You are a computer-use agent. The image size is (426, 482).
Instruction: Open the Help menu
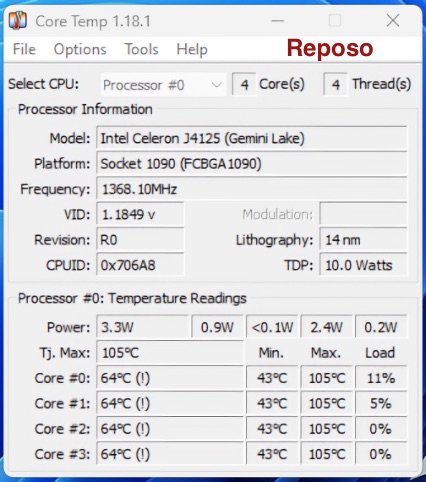click(x=192, y=49)
